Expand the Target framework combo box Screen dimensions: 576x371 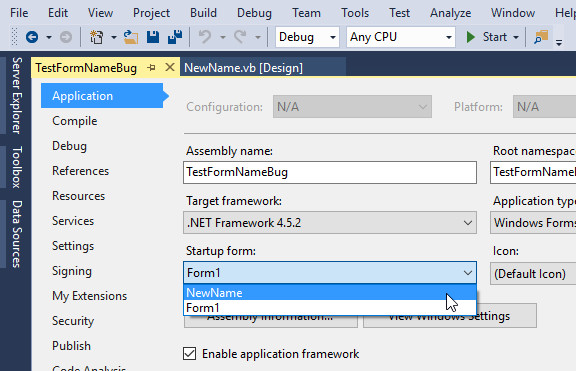tap(330, 223)
